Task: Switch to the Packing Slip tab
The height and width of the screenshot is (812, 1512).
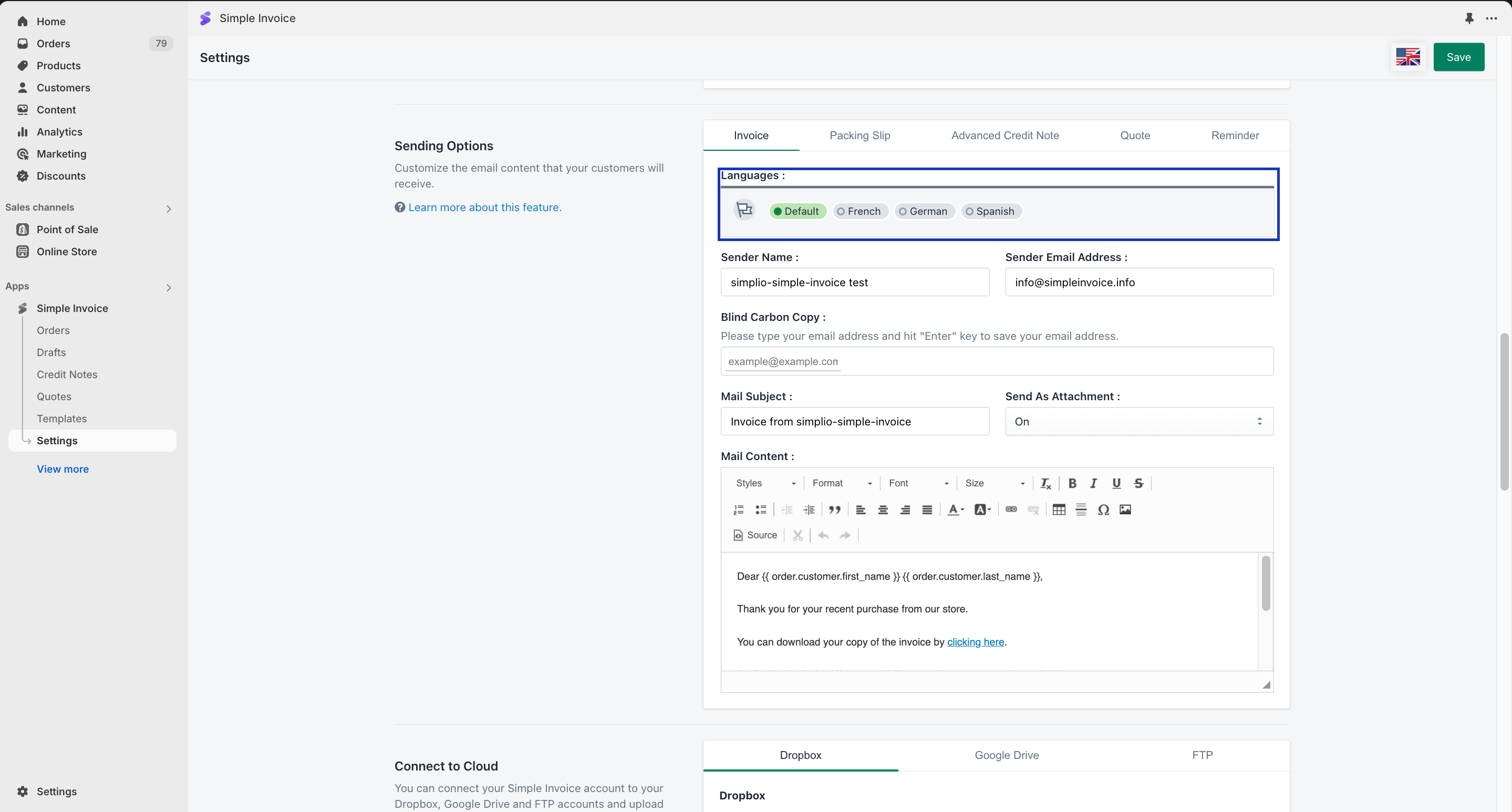Action: [x=859, y=136]
